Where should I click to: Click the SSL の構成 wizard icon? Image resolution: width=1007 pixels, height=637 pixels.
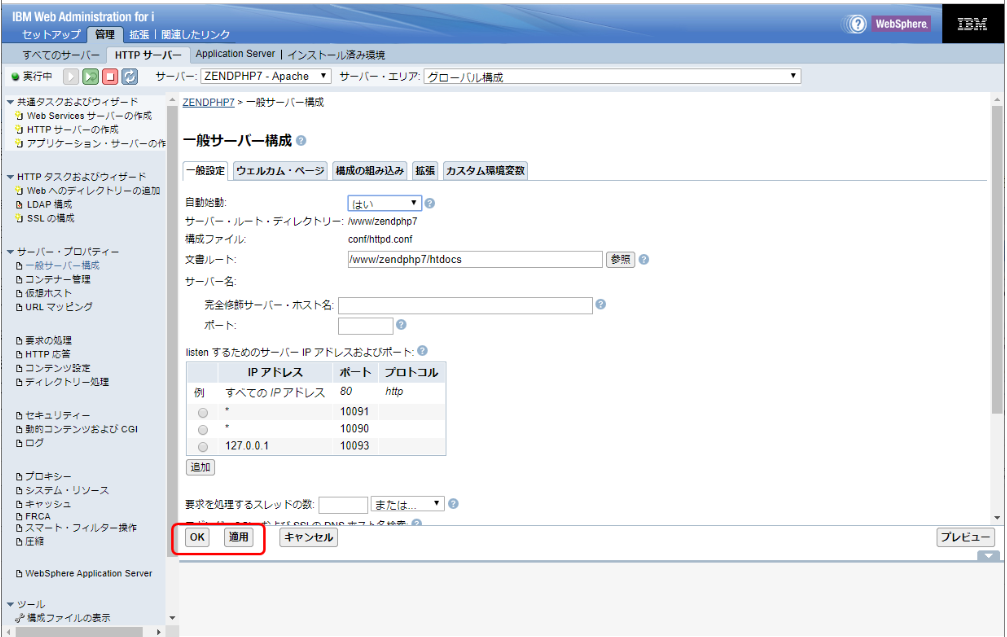tap(19, 218)
